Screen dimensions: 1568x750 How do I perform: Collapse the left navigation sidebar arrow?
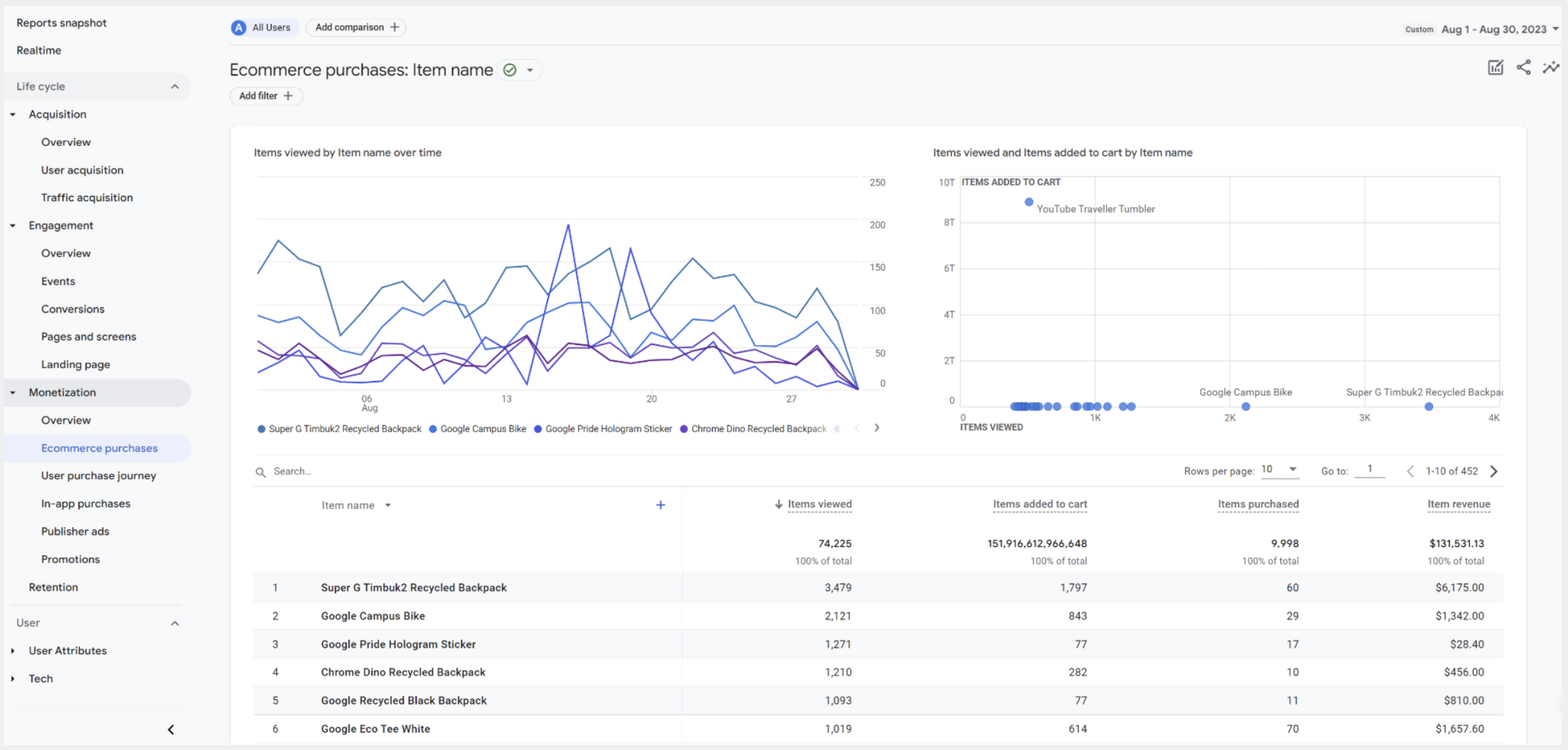pos(171,730)
